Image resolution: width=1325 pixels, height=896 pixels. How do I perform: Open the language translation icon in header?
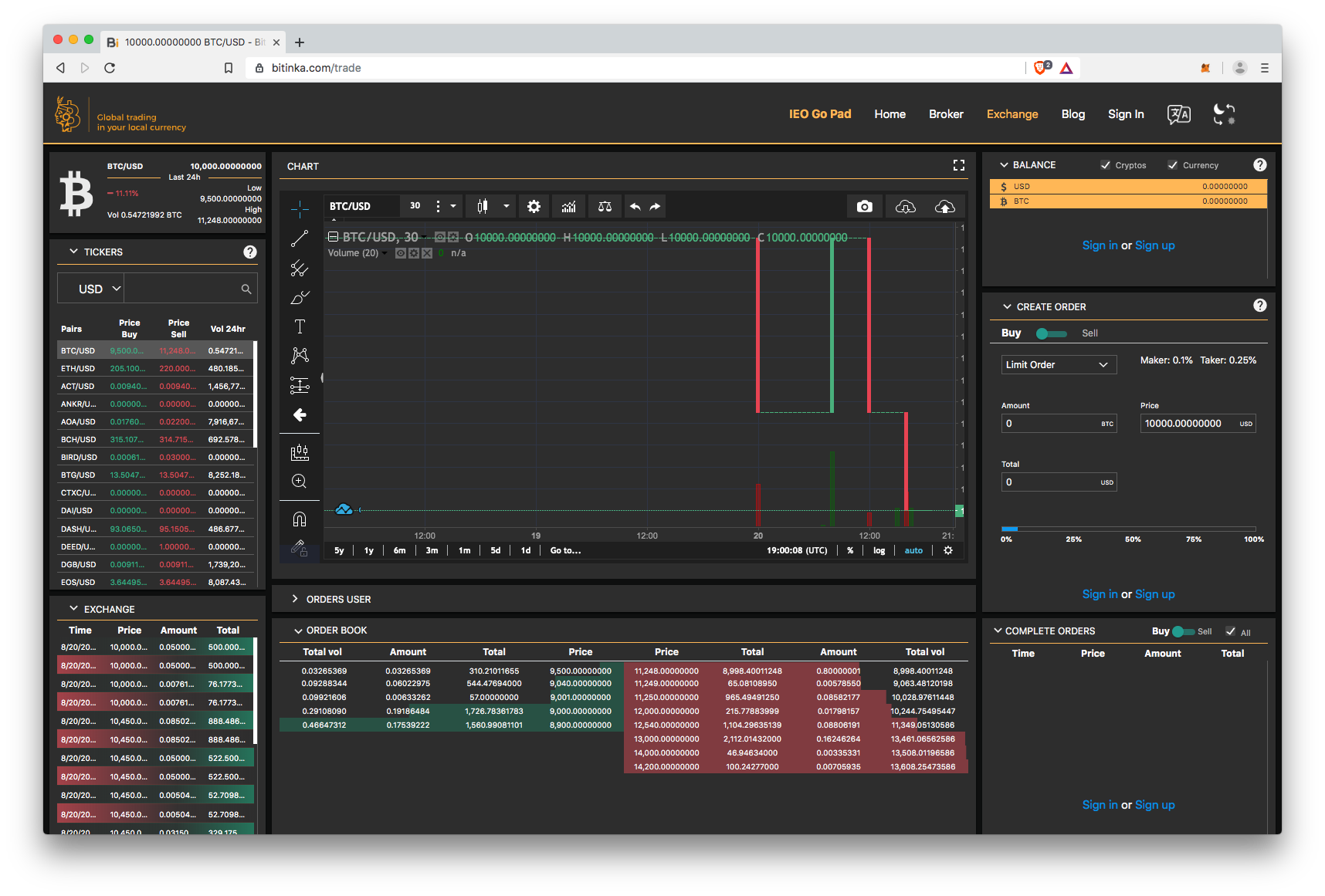point(1179,114)
